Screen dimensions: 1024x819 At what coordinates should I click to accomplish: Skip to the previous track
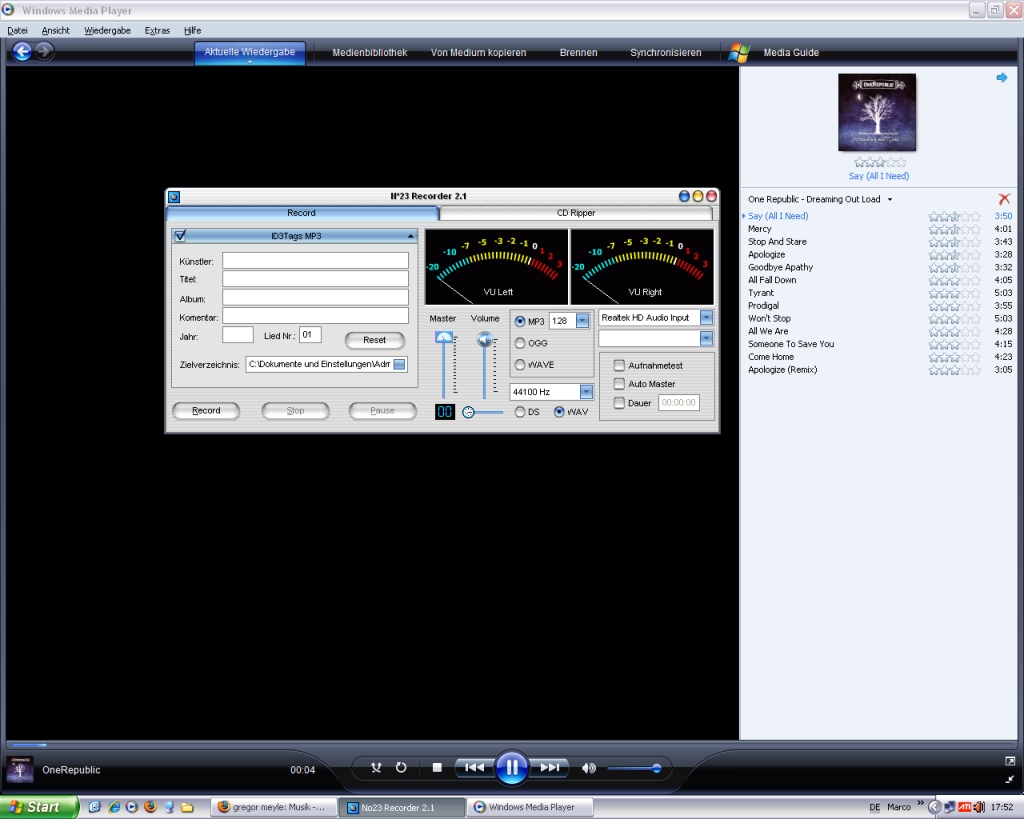click(x=475, y=767)
